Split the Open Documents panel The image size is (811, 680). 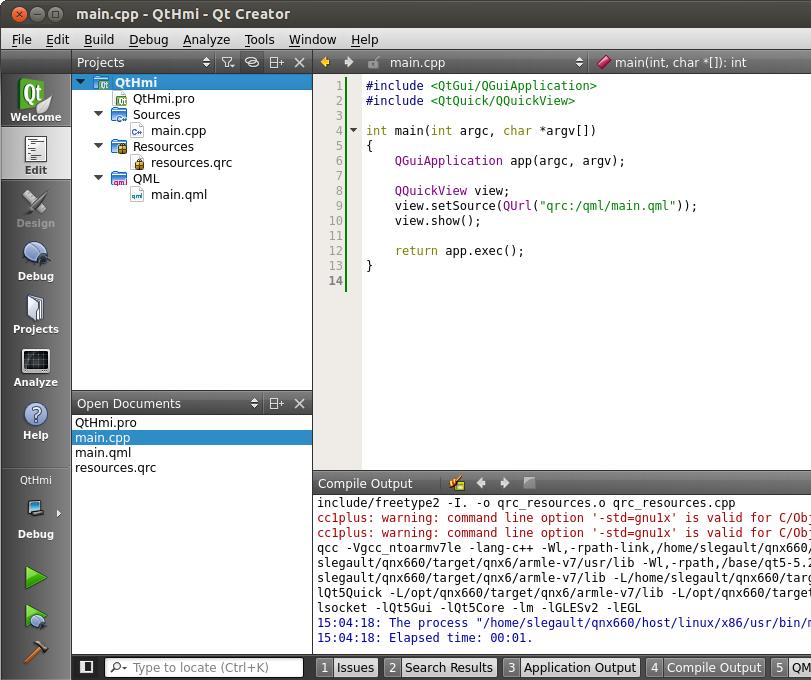277,403
